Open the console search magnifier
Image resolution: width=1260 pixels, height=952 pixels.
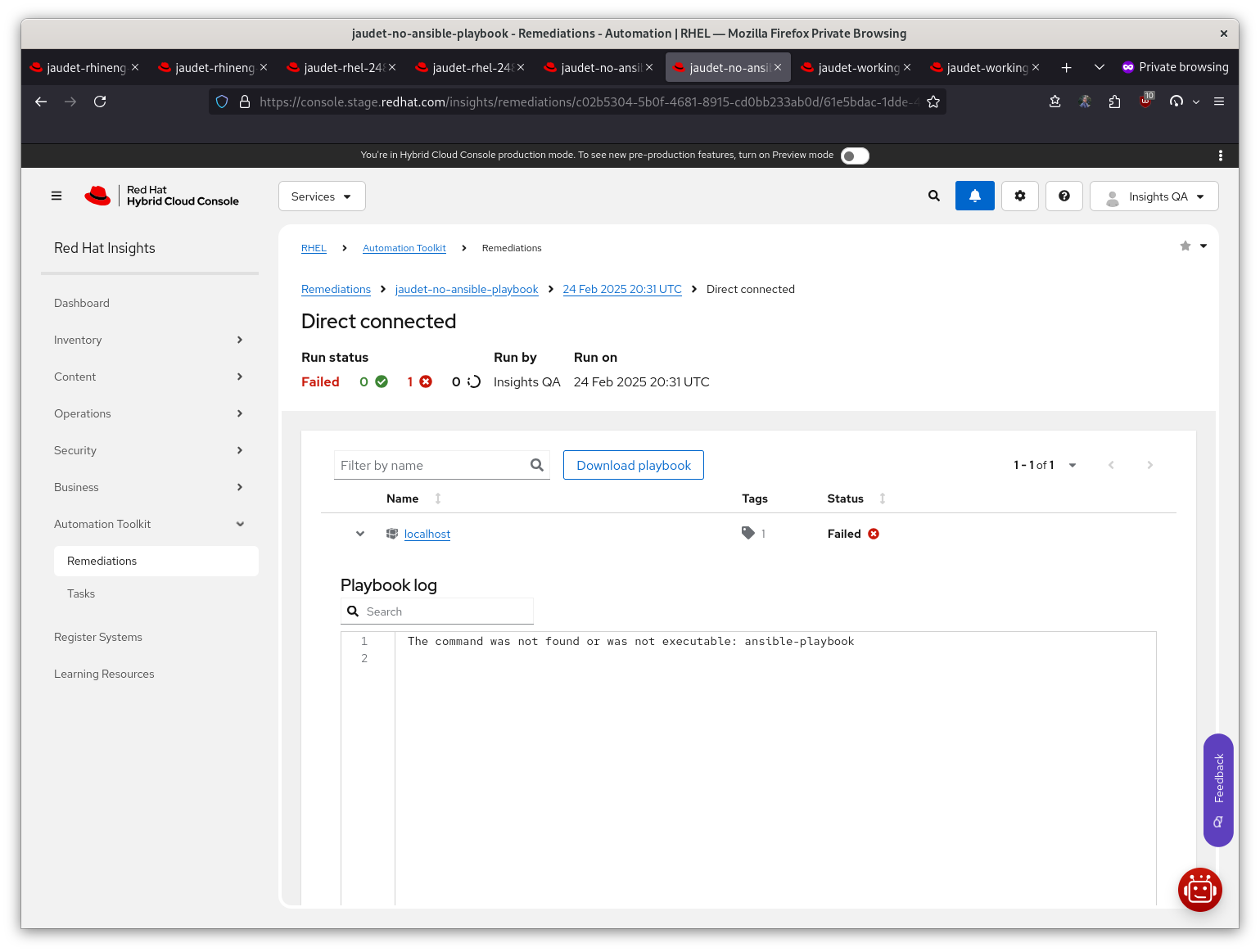934,196
